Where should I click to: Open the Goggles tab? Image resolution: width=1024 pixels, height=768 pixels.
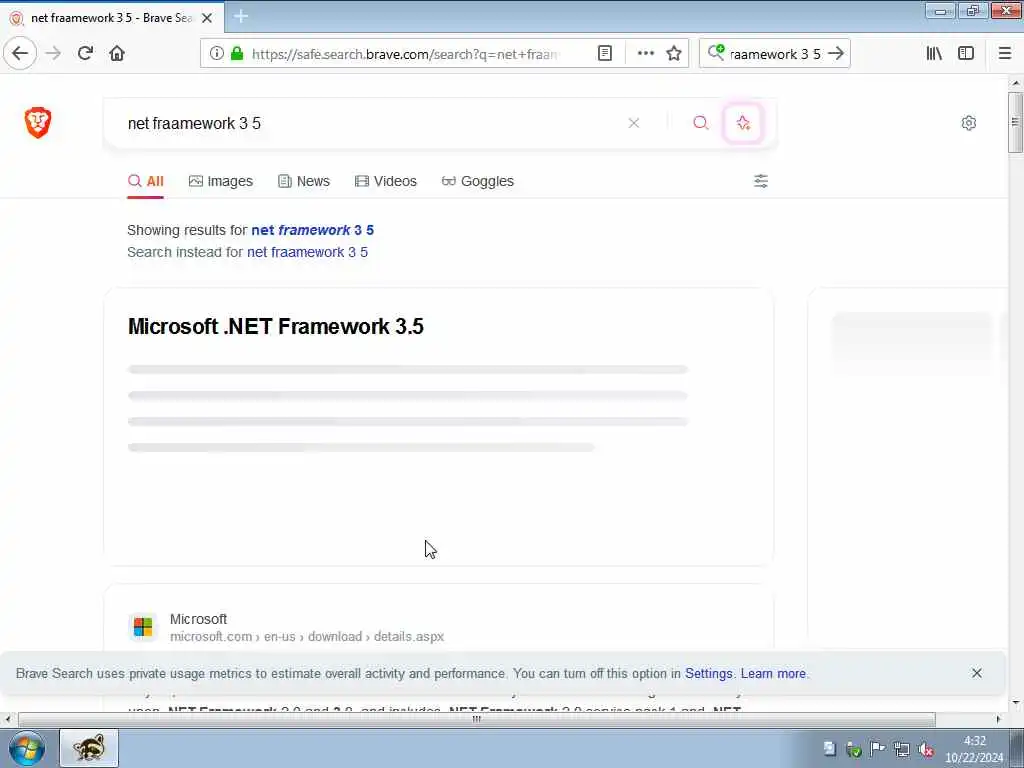coord(477,181)
